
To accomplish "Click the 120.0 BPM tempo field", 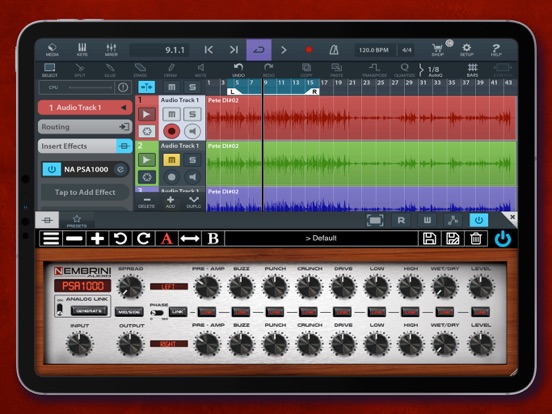I will 374,50.
